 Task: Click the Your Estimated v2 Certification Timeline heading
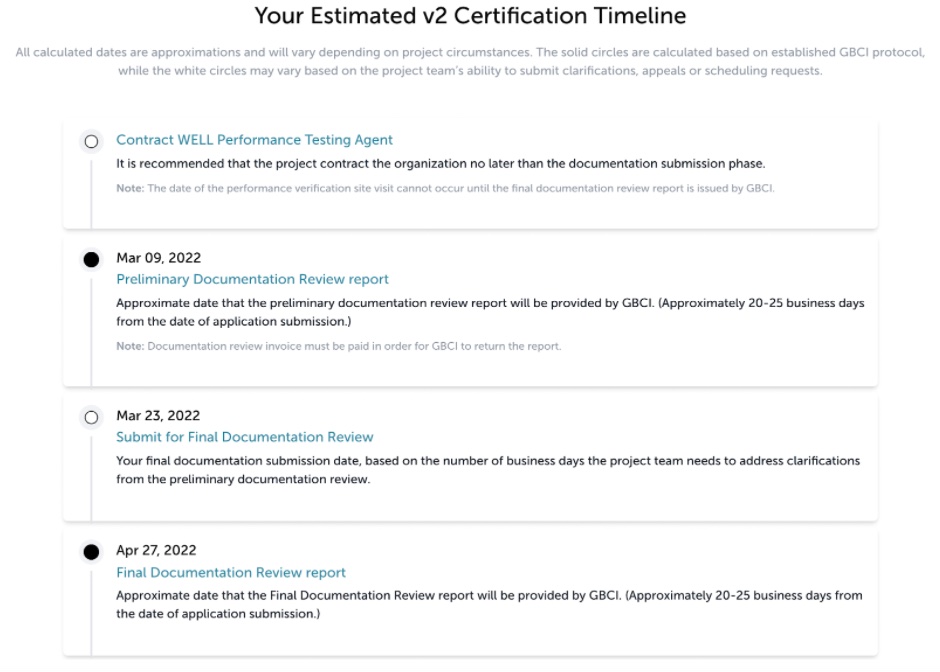pyautogui.click(x=470, y=16)
